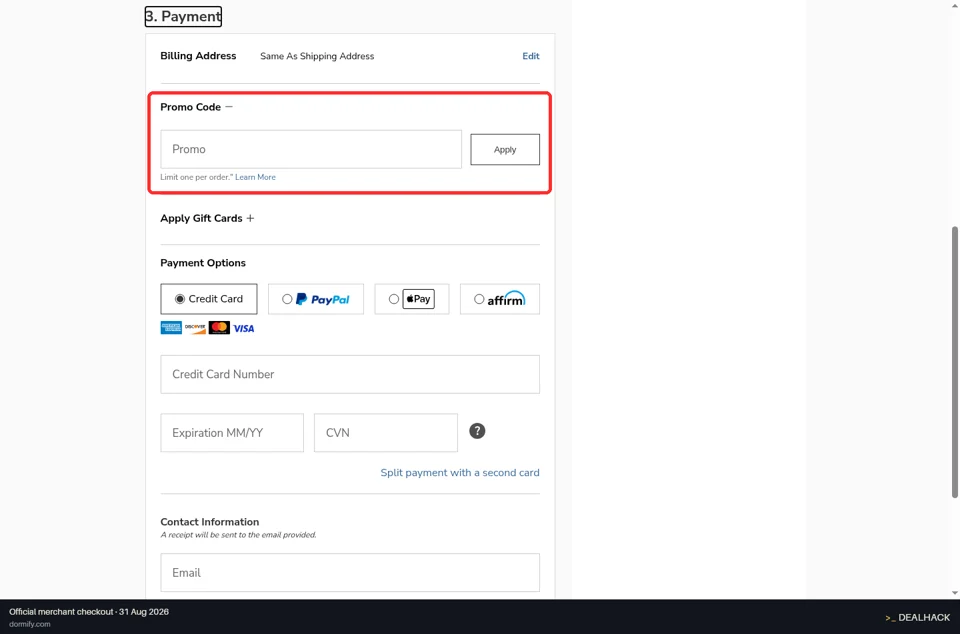960x634 pixels.
Task: Click the Same As Shipping Address text
Action: 317,56
